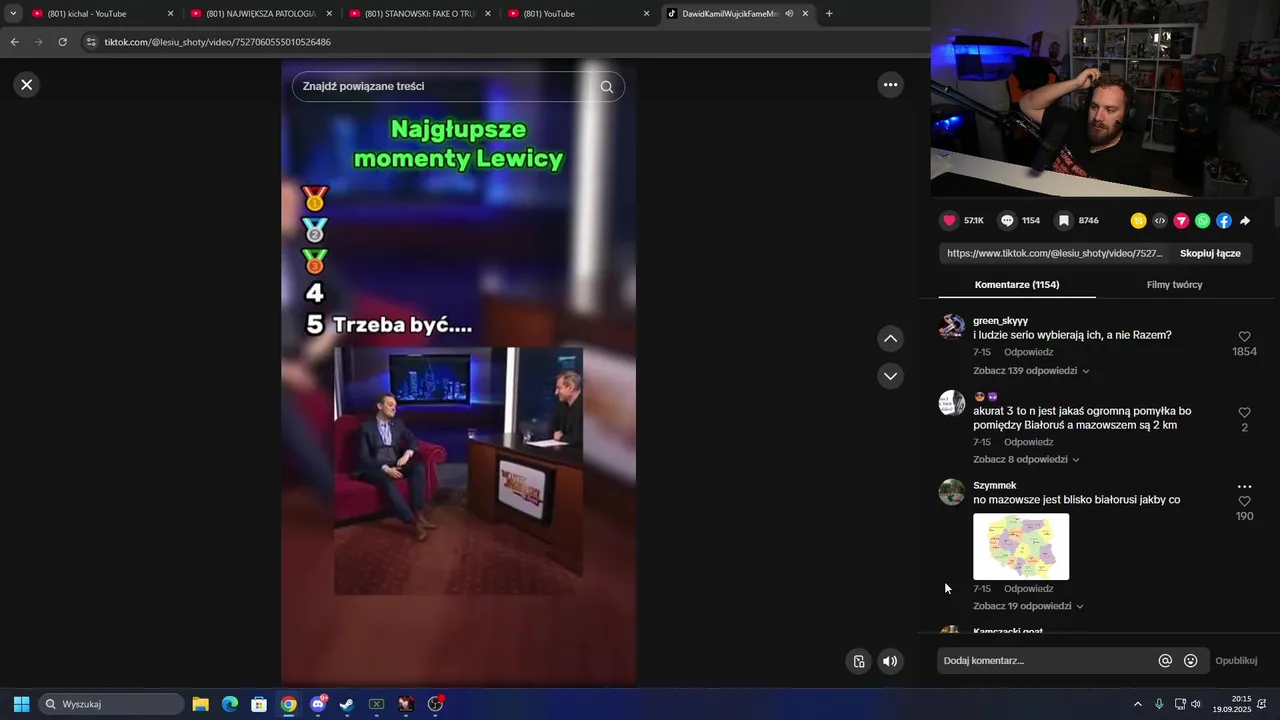Open the Windows Start menu
Viewport: 1280px width, 720px height.
pos(21,704)
